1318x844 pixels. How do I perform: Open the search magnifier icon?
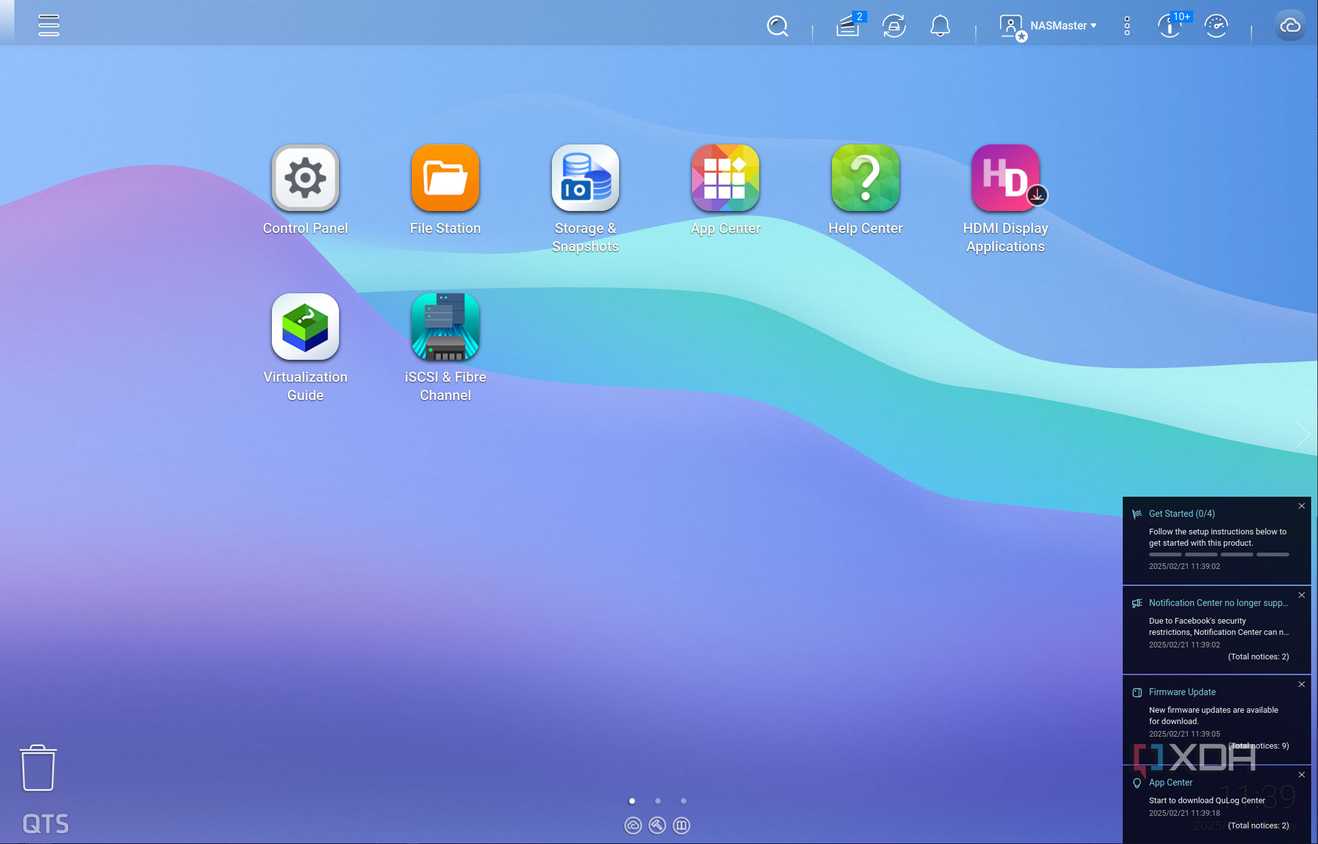[777, 26]
